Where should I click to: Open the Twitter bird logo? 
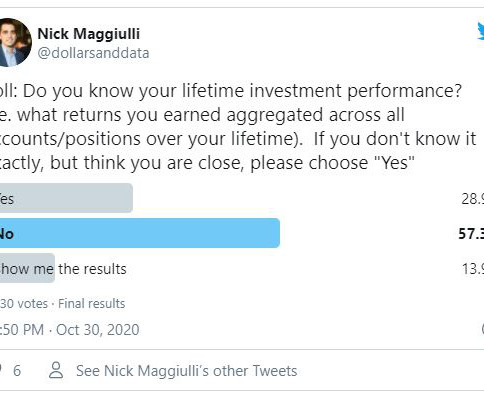[480, 32]
